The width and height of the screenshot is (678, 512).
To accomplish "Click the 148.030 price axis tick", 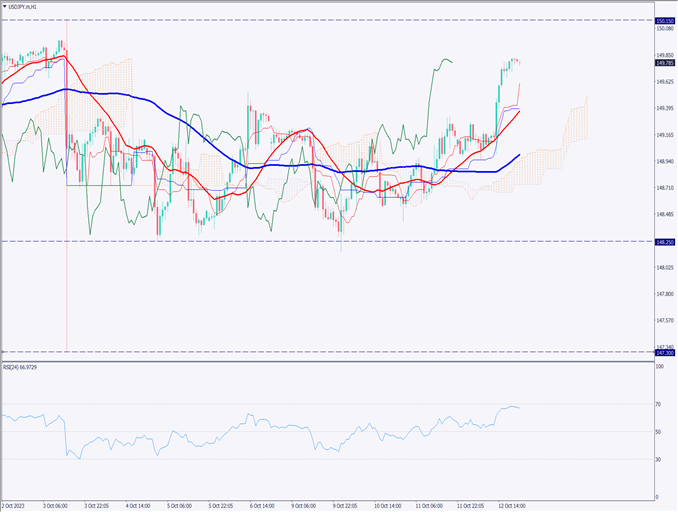I will [664, 267].
